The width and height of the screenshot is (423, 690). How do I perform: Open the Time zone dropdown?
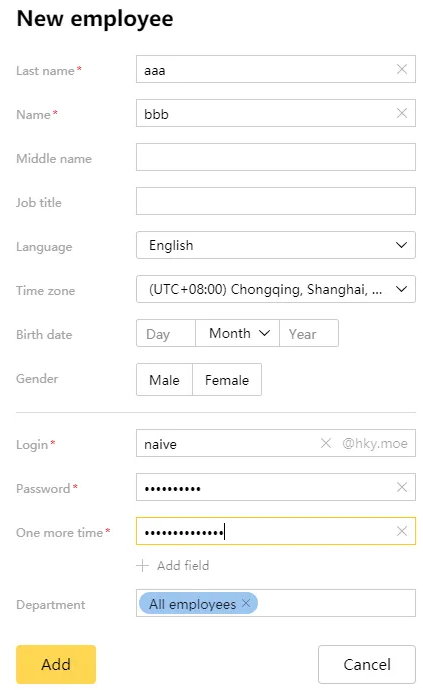(276, 289)
